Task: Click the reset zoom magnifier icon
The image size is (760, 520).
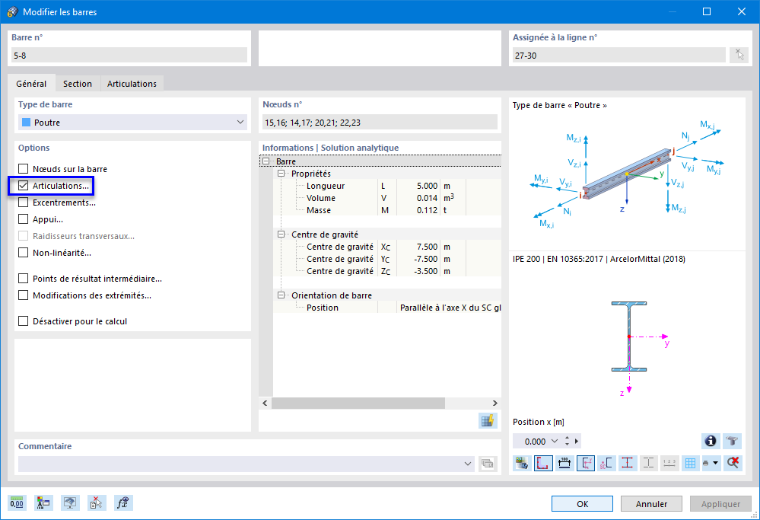Action: point(732,463)
